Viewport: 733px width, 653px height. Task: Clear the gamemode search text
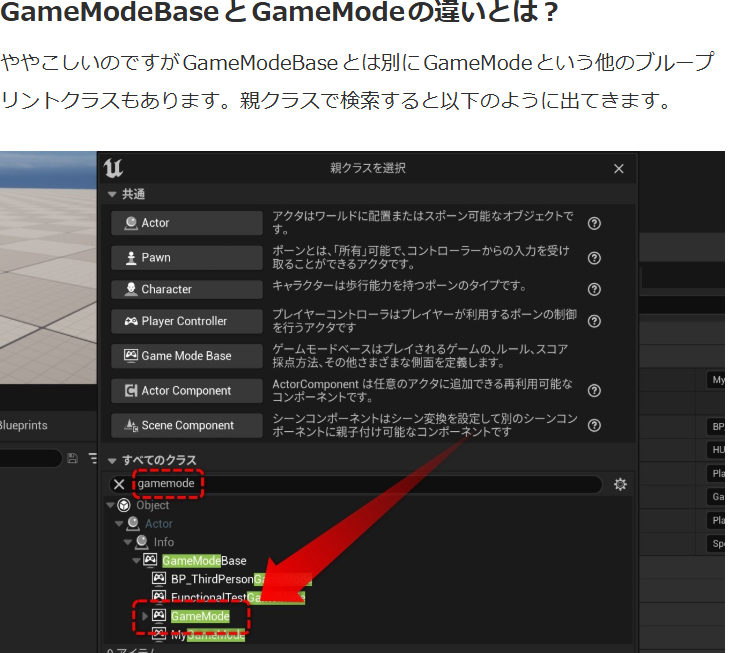[119, 484]
